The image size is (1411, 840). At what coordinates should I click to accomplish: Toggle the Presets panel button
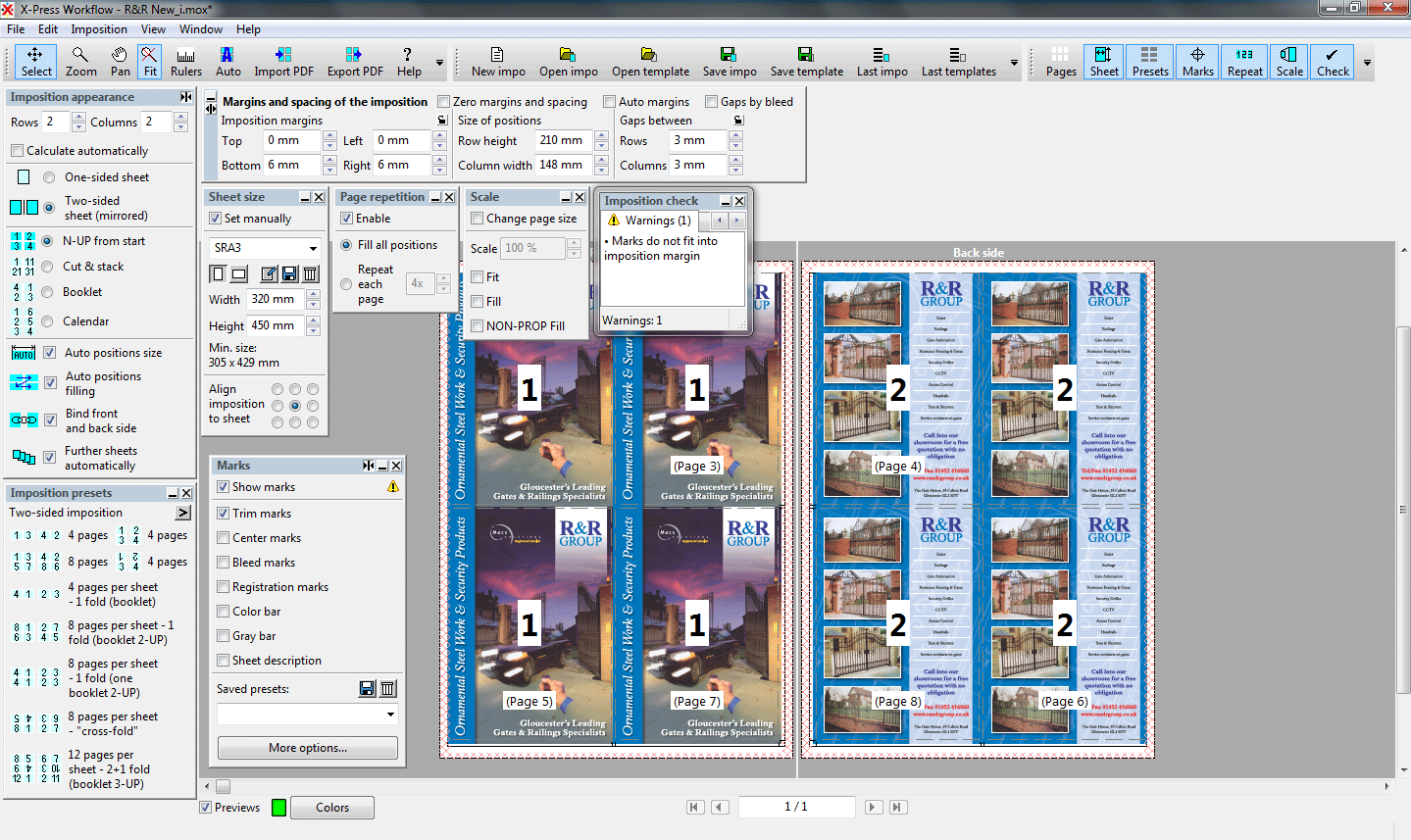click(1149, 62)
